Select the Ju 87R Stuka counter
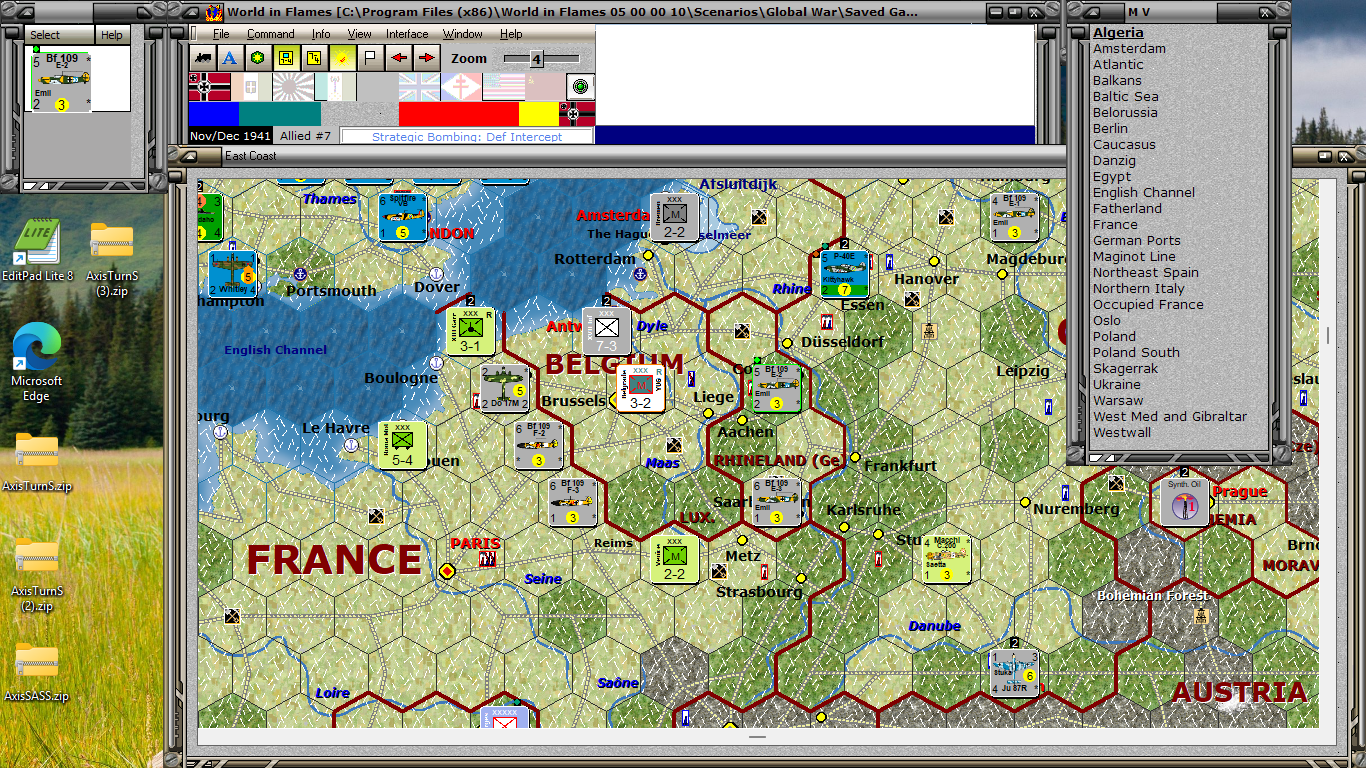Viewport: 1366px width, 768px height. [1015, 673]
